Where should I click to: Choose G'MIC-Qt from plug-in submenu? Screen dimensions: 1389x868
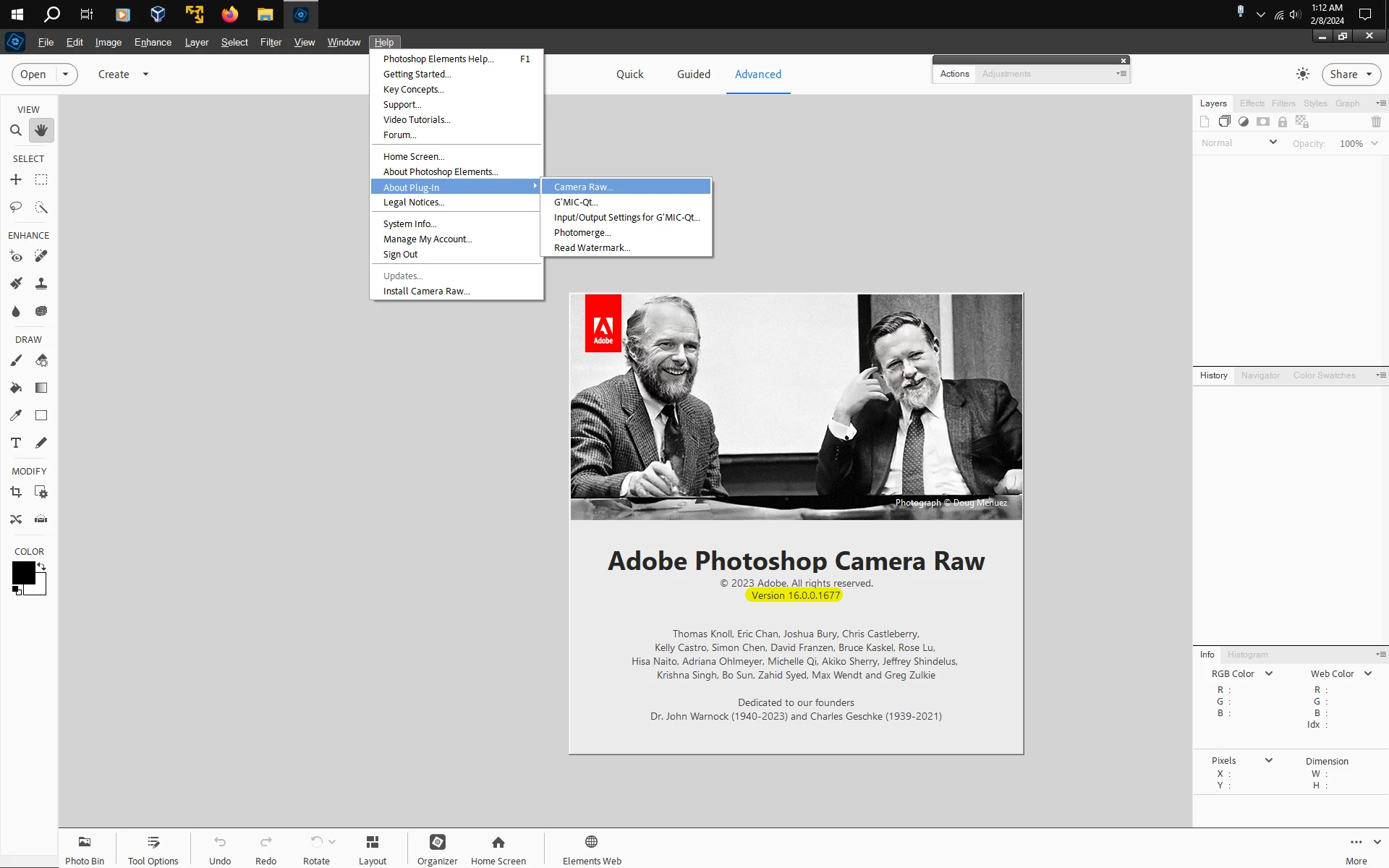pyautogui.click(x=576, y=203)
